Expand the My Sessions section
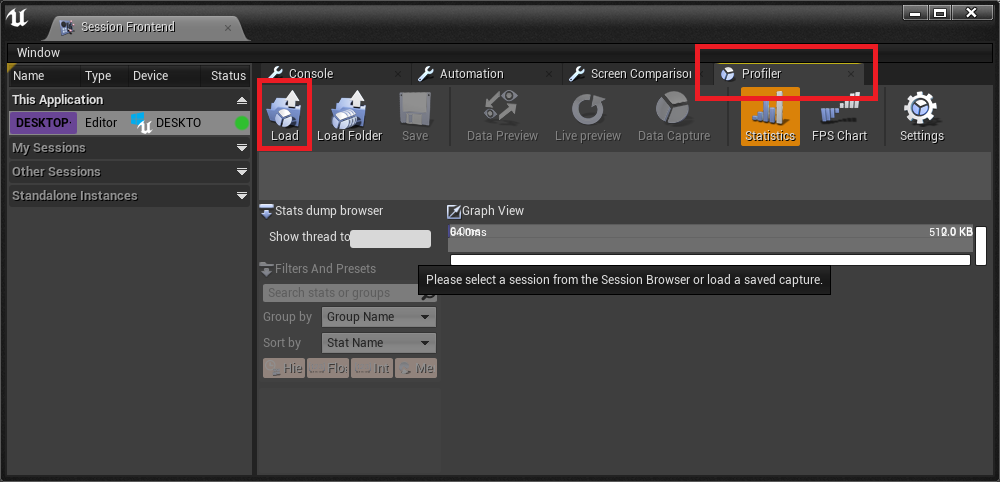Screen dimensions: 1000x482 [x=129, y=147]
